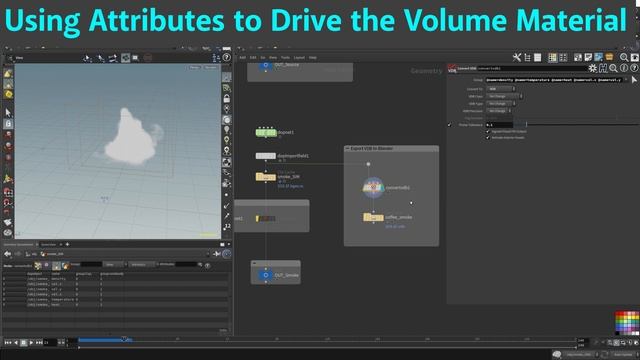Open the network editor View menu
This screenshot has height=360, width=640.
(273, 58)
